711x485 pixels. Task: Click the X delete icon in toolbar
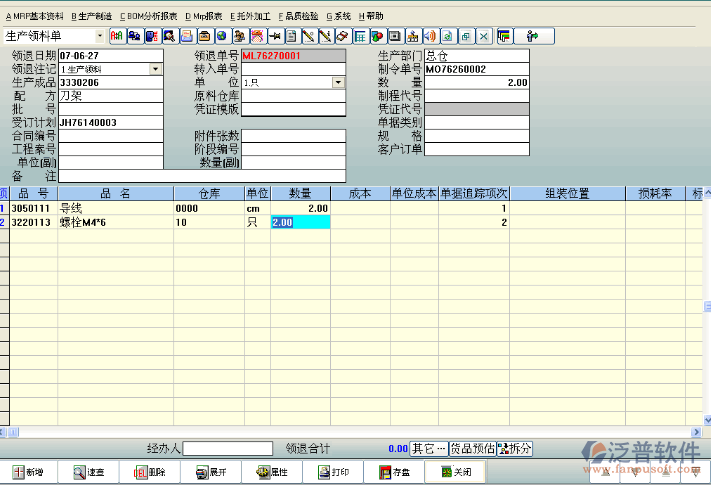(x=483, y=36)
